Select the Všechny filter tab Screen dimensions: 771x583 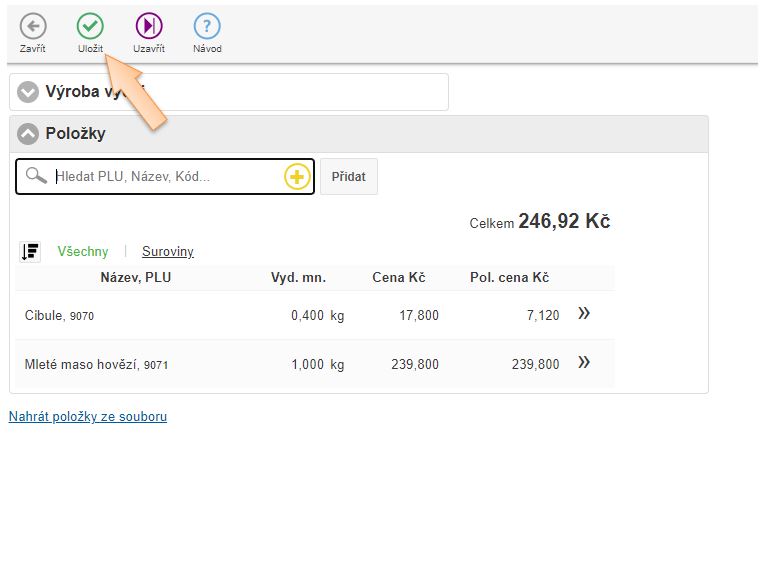[x=83, y=252]
